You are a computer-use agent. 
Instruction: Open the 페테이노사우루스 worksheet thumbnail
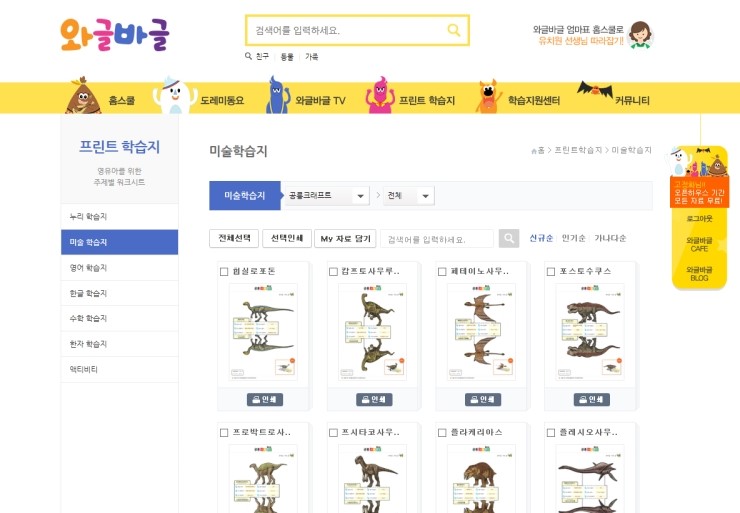481,332
